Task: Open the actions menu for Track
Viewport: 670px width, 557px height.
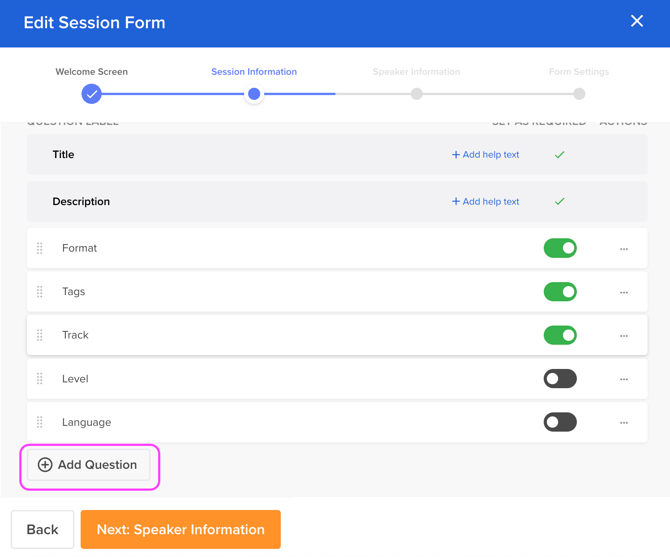Action: (x=624, y=336)
